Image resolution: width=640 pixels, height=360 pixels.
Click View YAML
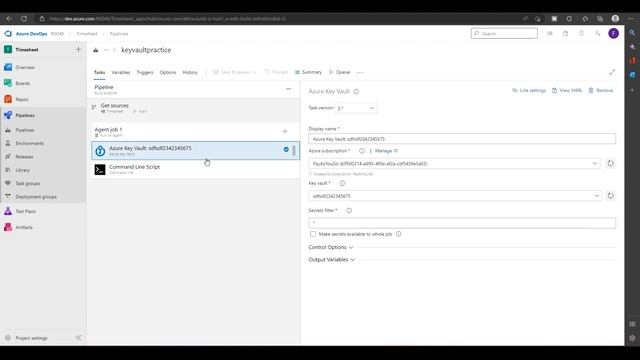point(567,91)
